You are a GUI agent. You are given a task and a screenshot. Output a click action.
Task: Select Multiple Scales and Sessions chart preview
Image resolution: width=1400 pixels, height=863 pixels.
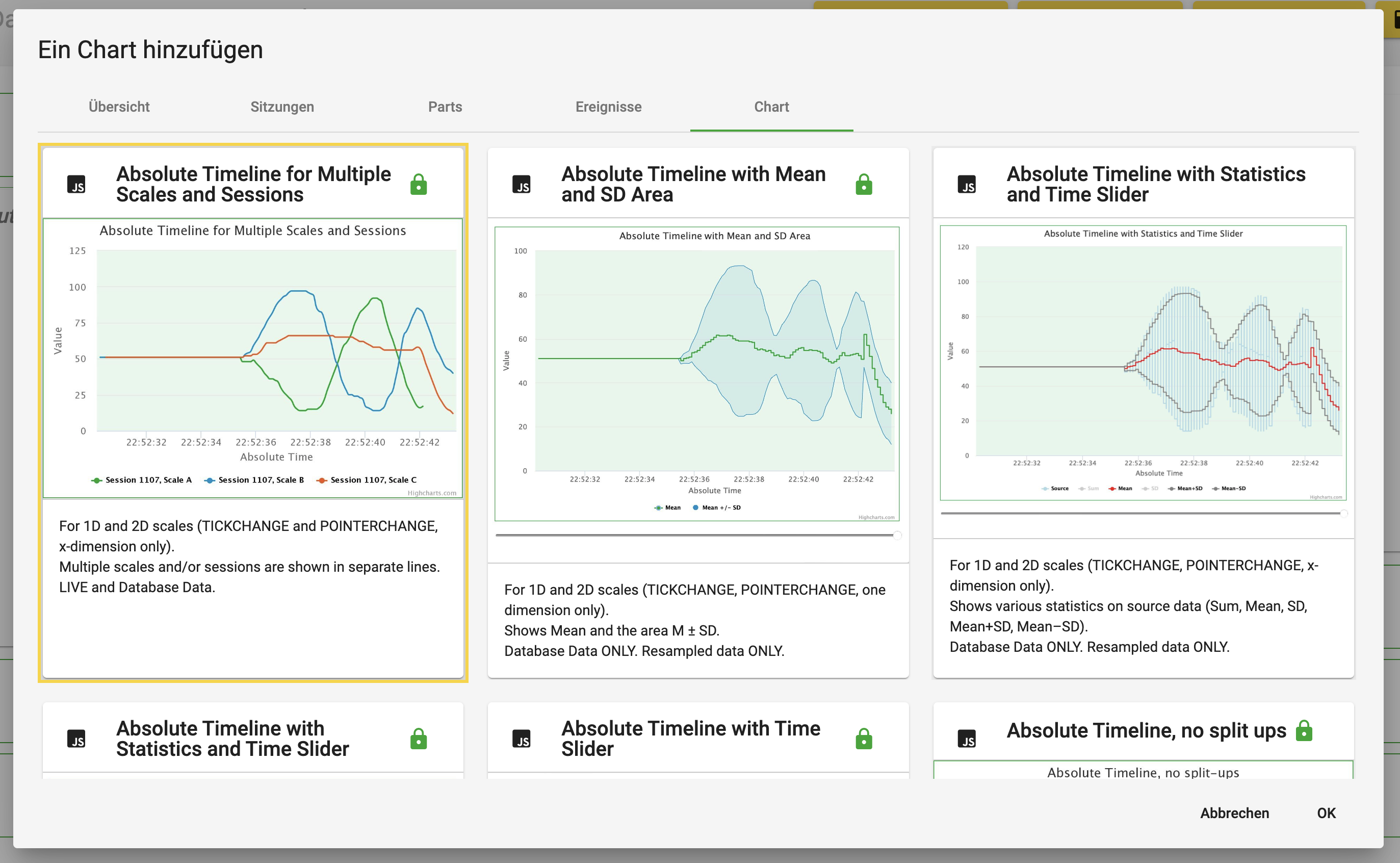[253, 358]
